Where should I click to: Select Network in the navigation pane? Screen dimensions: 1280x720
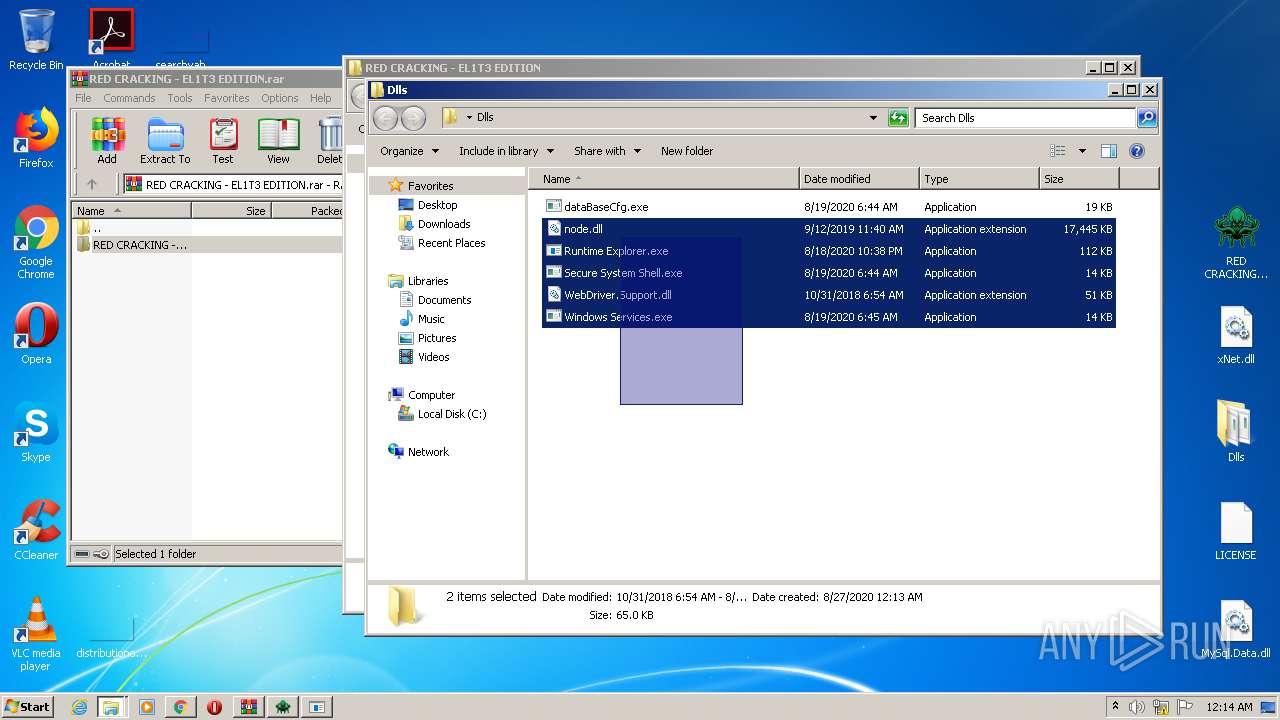(x=428, y=452)
